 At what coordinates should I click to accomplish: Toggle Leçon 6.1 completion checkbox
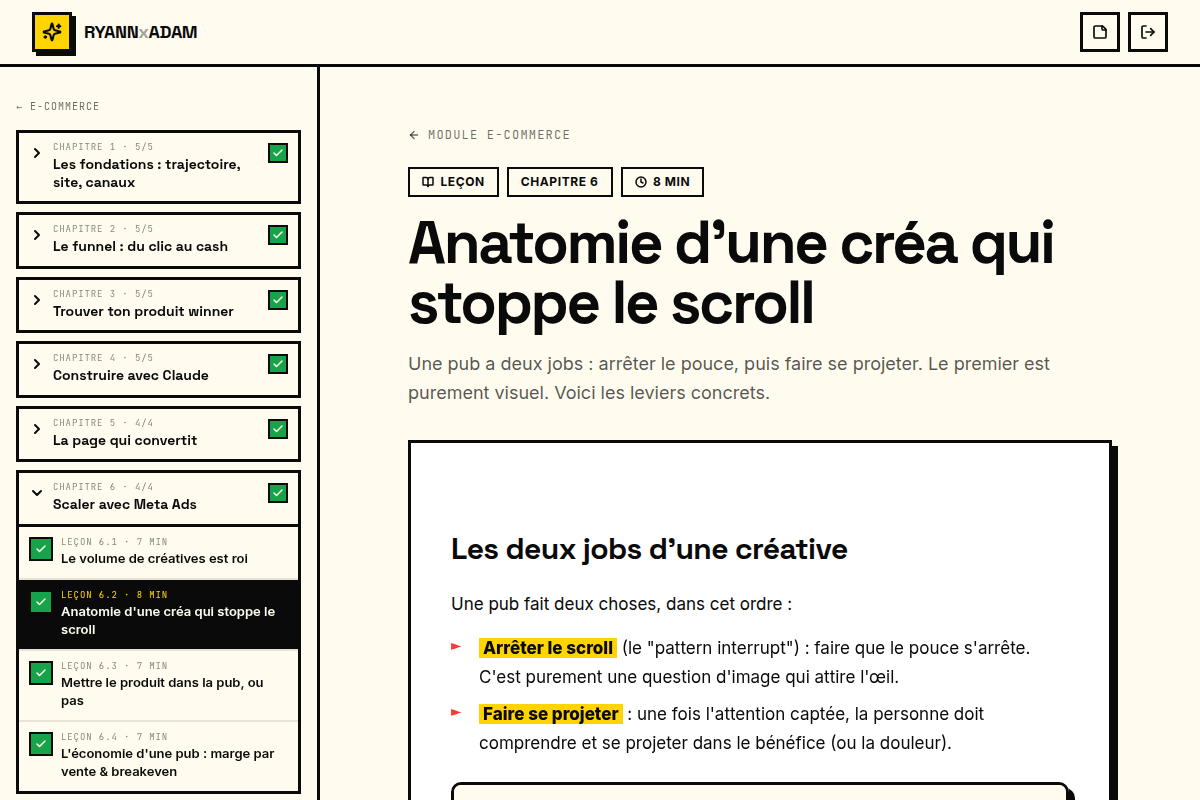tap(41, 549)
